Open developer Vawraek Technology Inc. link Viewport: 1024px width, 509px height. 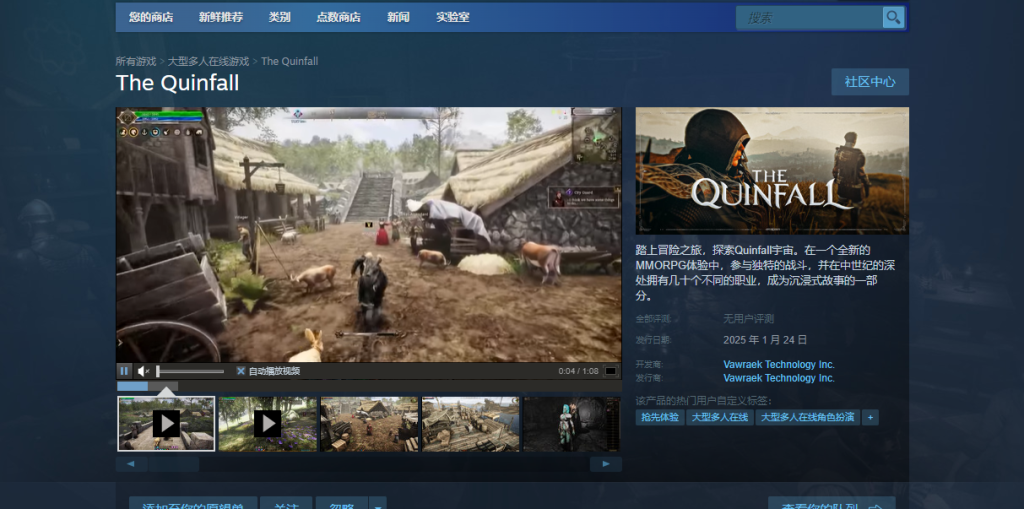778,365
